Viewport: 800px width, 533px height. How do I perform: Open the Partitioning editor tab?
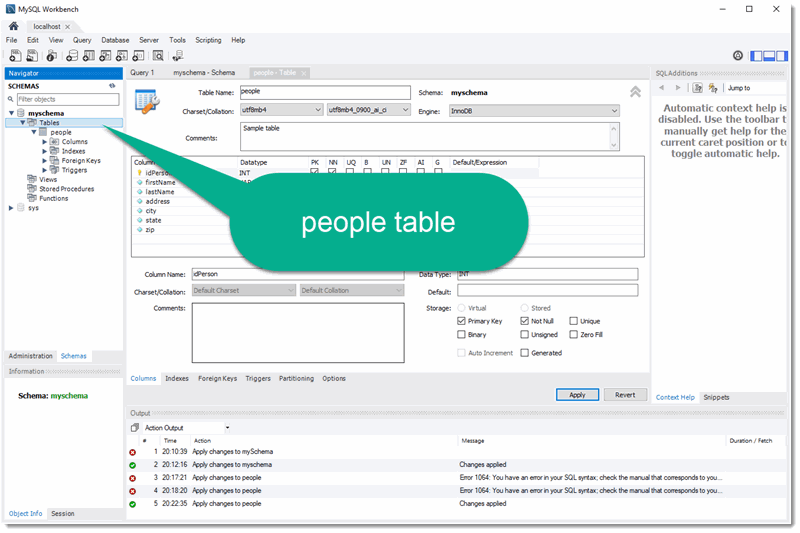tap(296, 378)
